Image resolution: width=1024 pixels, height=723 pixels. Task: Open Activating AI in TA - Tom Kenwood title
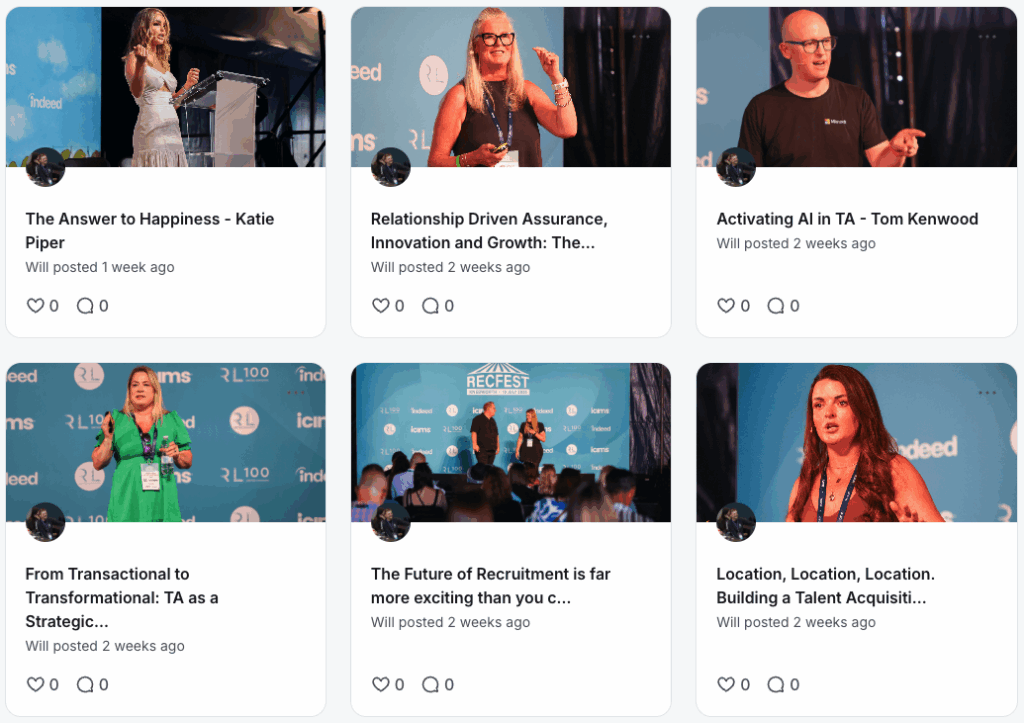click(x=847, y=219)
